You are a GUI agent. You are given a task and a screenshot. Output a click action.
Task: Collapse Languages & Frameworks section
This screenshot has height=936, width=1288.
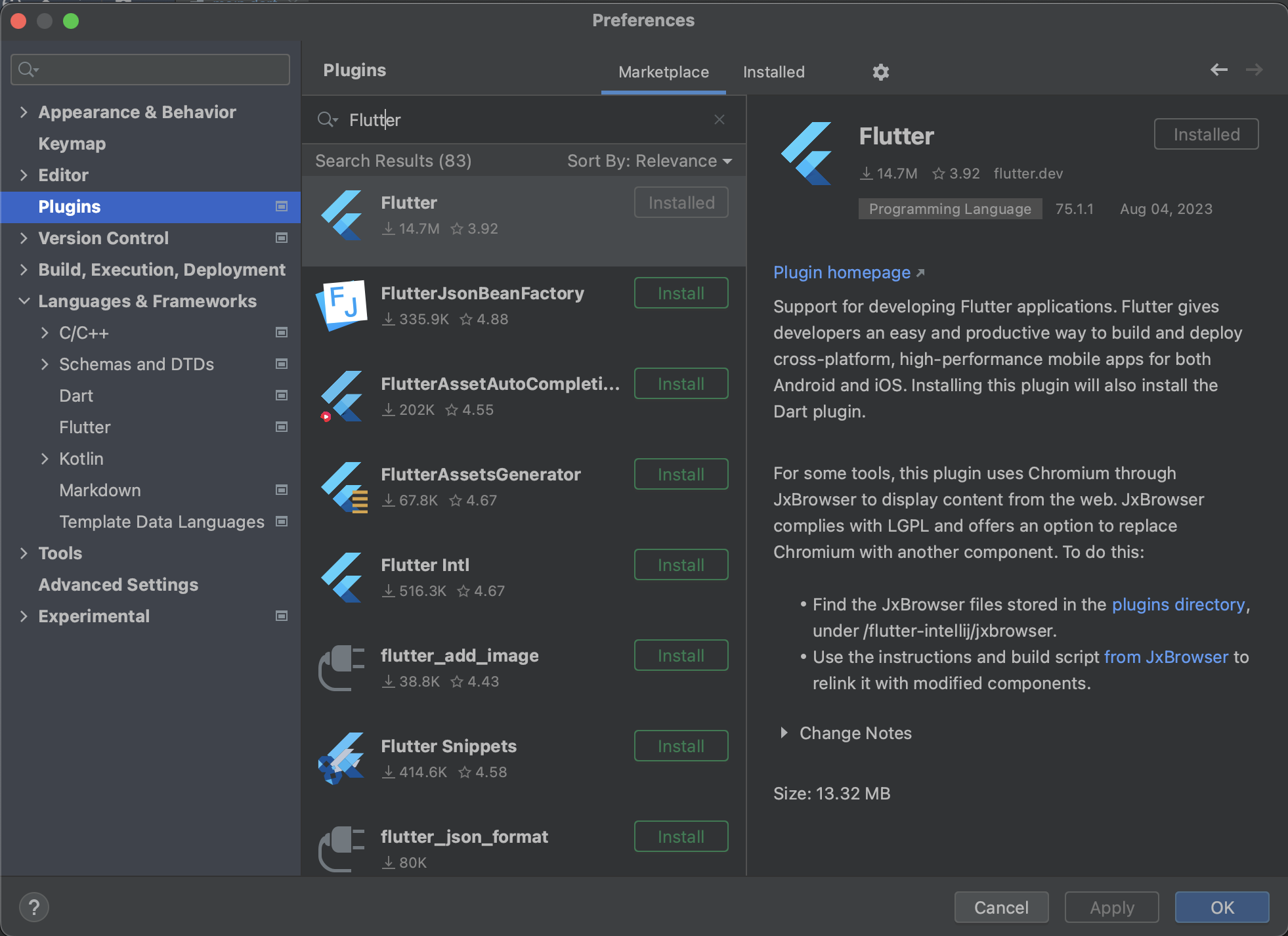pyautogui.click(x=24, y=301)
